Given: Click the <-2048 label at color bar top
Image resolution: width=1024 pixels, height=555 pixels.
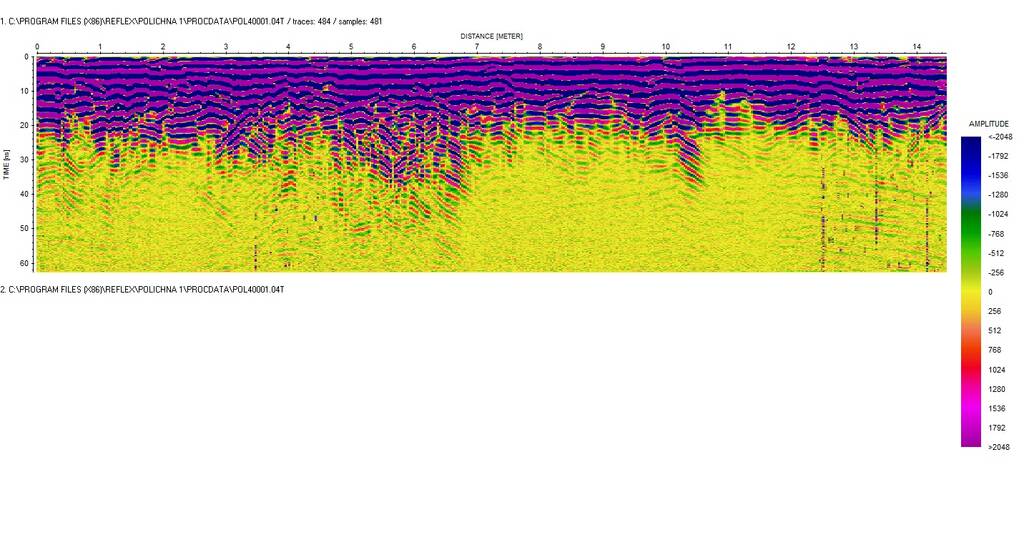Looking at the screenshot, I should click(x=999, y=137).
